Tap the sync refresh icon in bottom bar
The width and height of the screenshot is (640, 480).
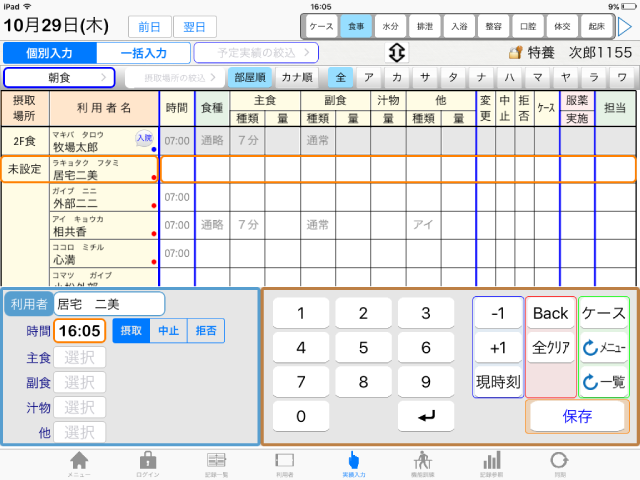tap(559, 463)
